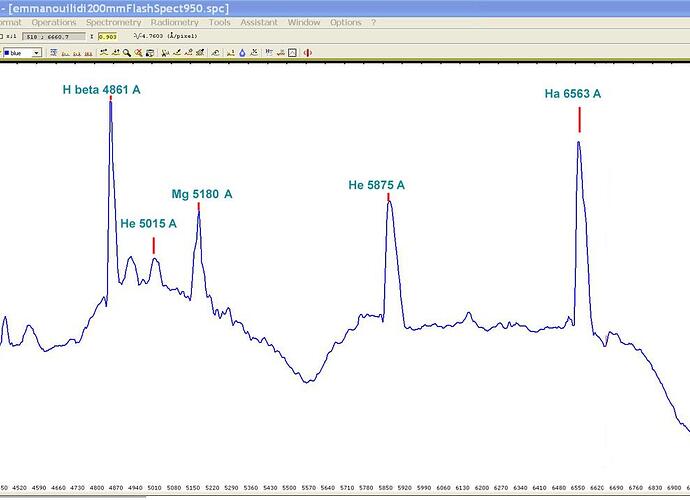The image size is (690, 500).
Task: Click the Ha 6563 A peak label
Action: click(572, 94)
